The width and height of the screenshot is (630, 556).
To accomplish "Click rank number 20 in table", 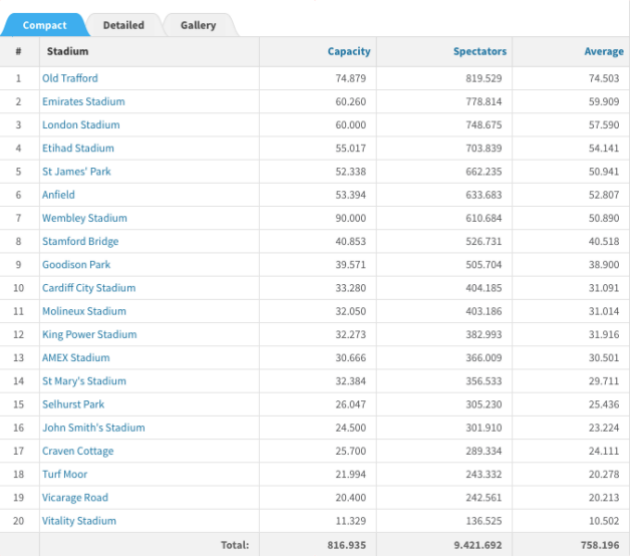I will (18, 521).
